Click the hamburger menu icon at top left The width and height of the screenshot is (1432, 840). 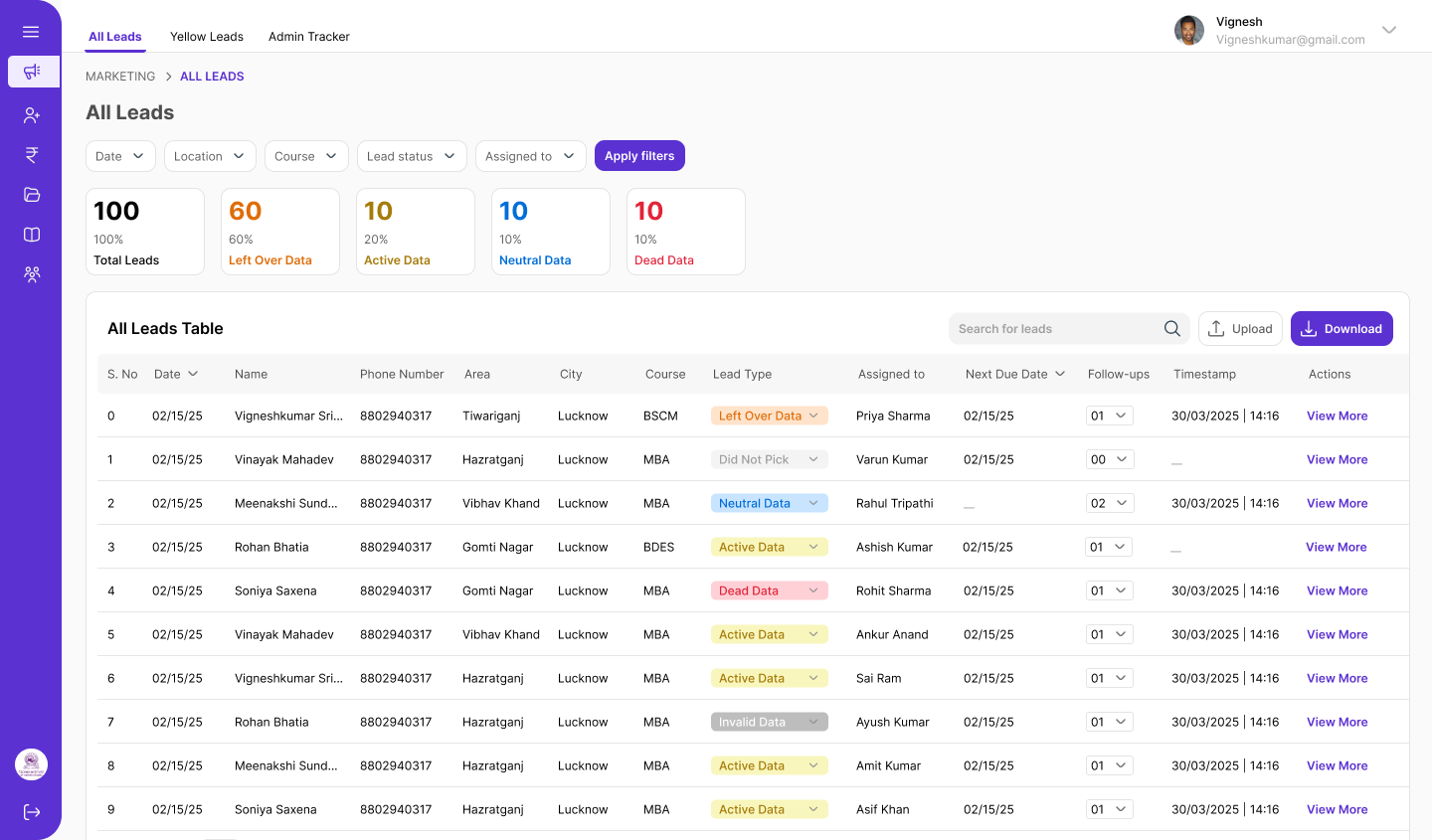coord(31,31)
